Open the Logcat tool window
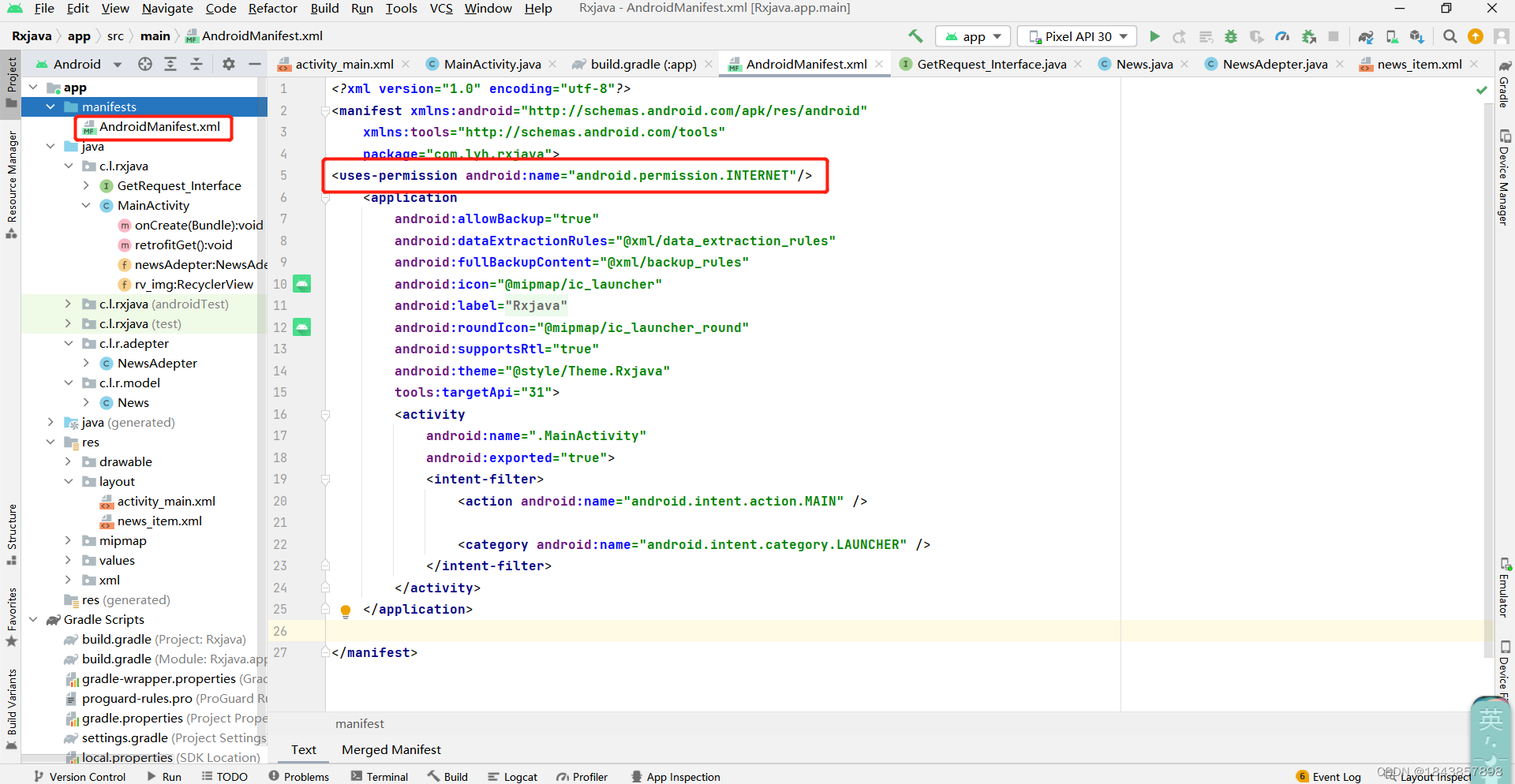 [x=512, y=776]
